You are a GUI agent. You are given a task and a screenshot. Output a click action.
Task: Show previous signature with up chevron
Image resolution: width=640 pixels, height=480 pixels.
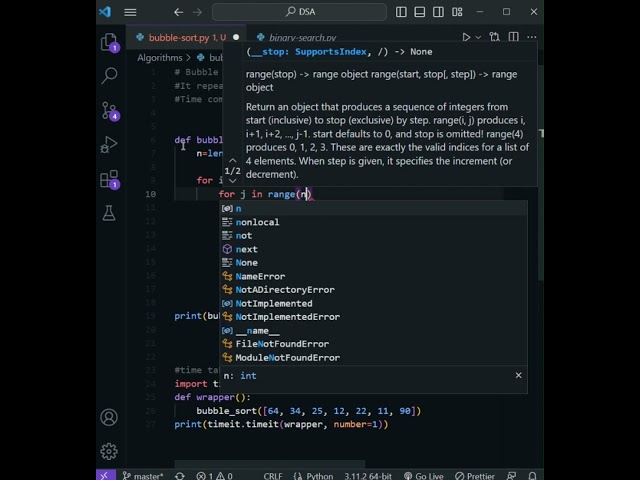click(232, 160)
